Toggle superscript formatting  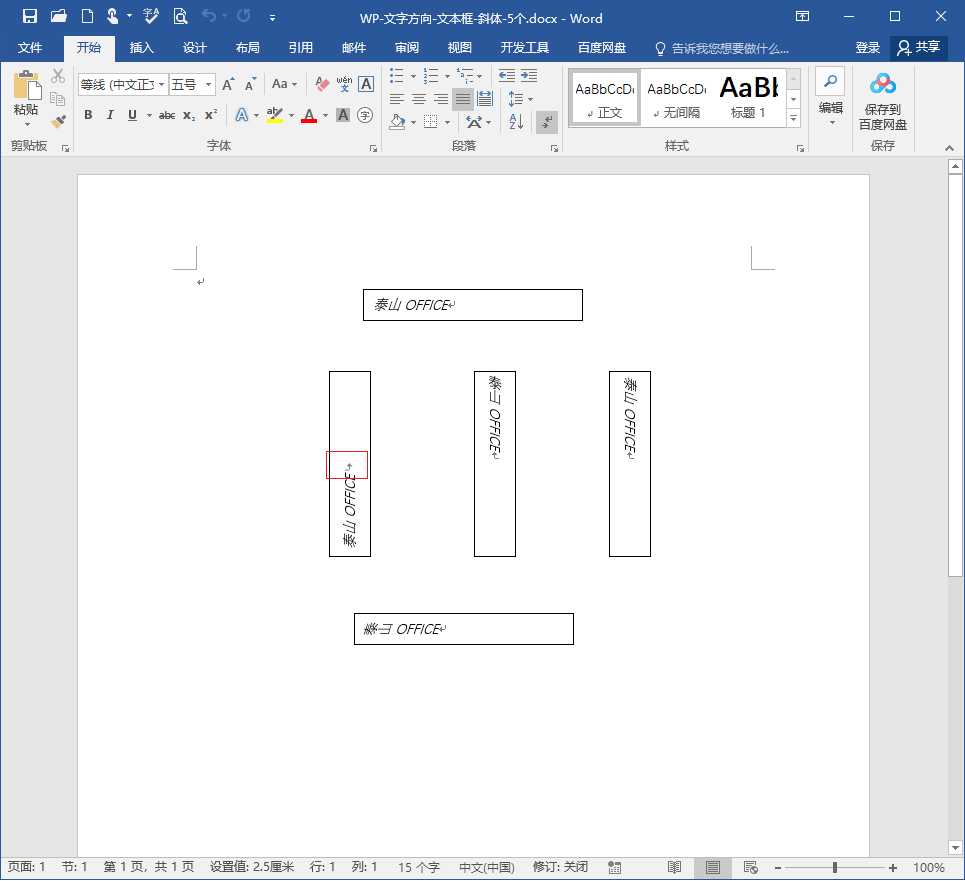point(211,115)
